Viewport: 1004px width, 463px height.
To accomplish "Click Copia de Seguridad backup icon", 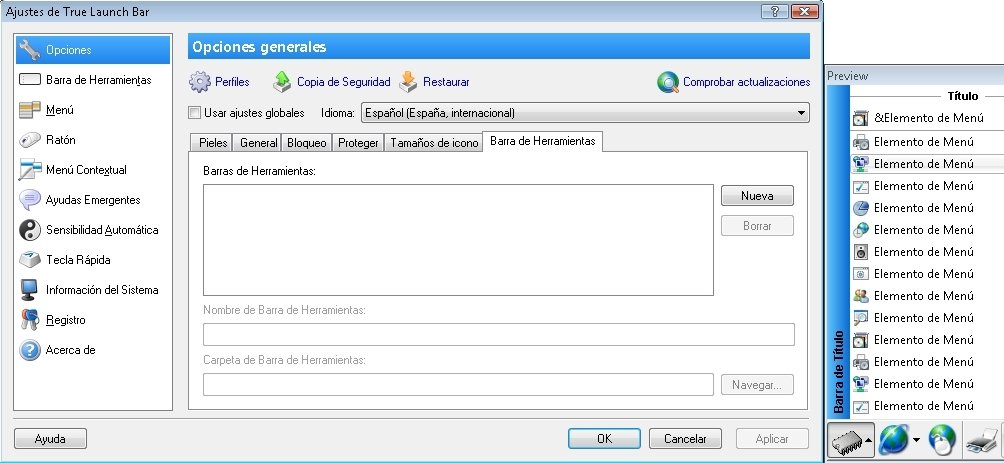I will coord(282,82).
